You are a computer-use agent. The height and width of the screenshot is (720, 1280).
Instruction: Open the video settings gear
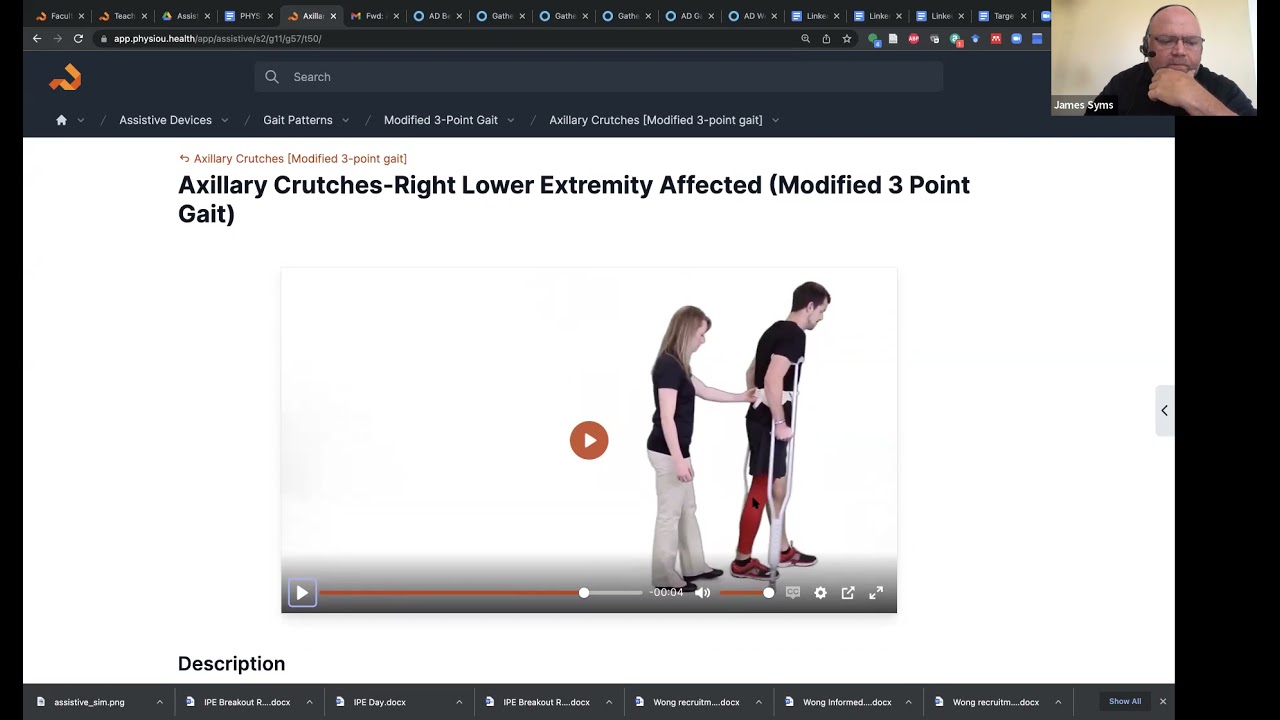821,592
